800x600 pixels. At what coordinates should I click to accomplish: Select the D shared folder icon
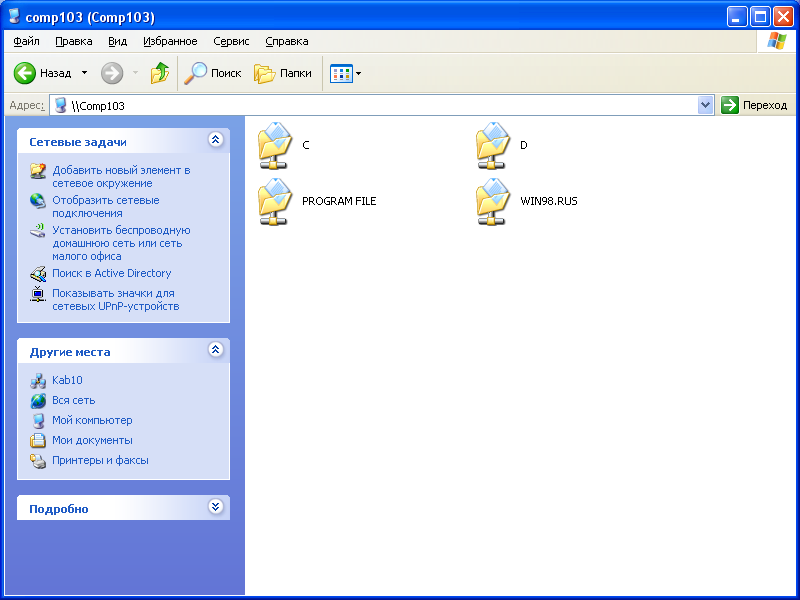(493, 145)
